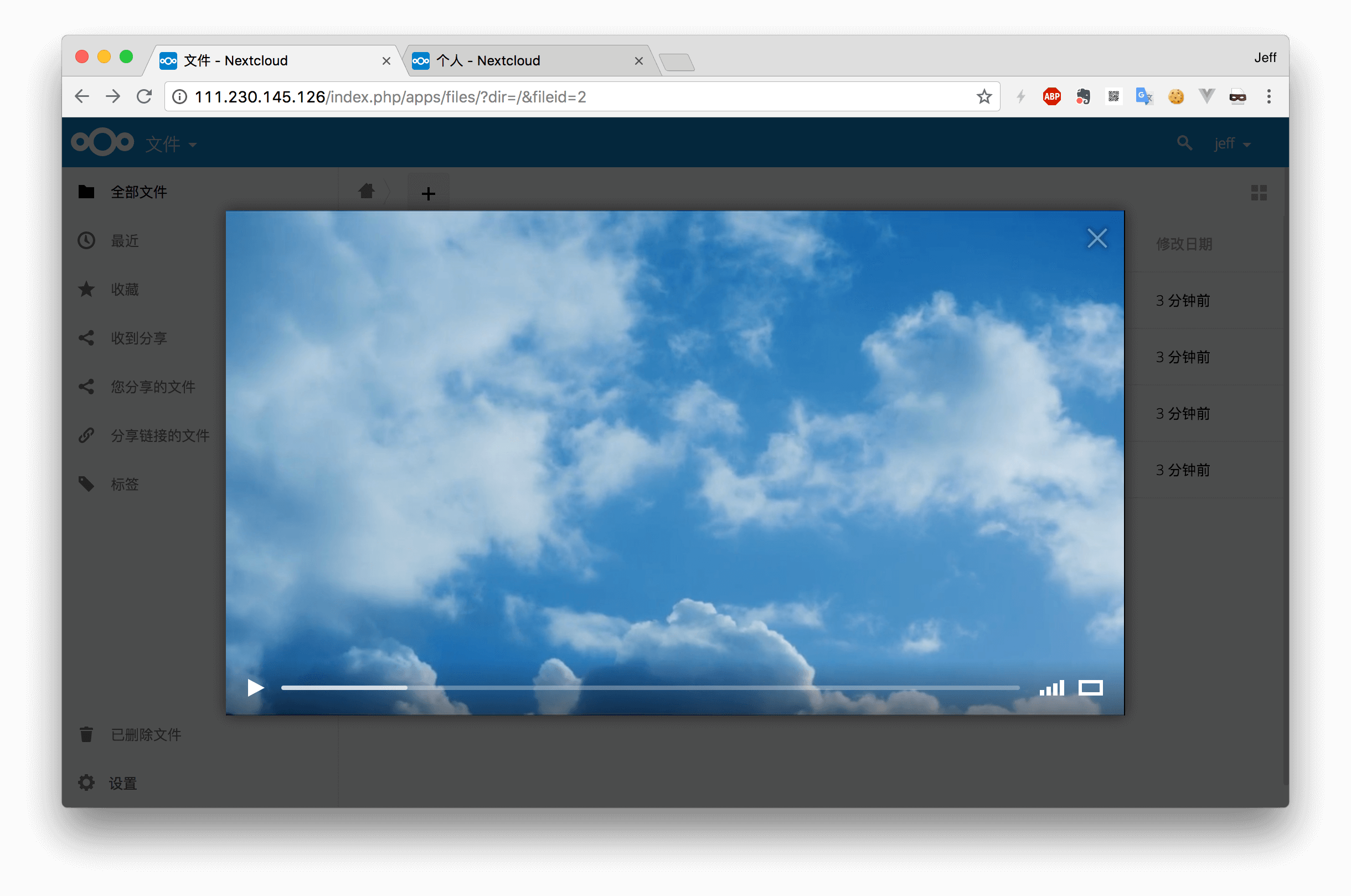Viewport: 1351px width, 896px height.
Task: Play the video in the viewer
Action: click(255, 687)
